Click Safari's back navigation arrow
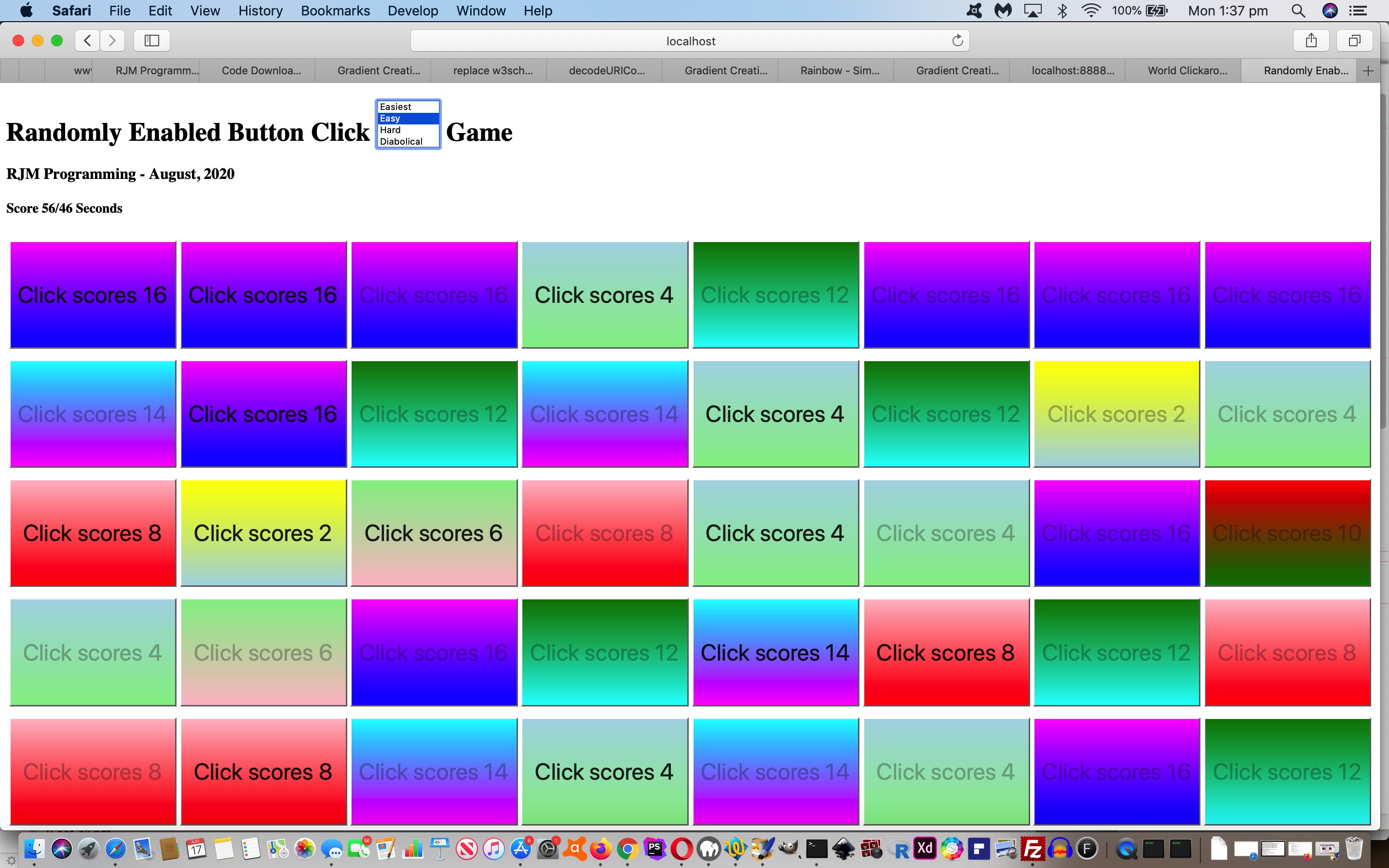This screenshot has height=868, width=1389. [x=87, y=40]
